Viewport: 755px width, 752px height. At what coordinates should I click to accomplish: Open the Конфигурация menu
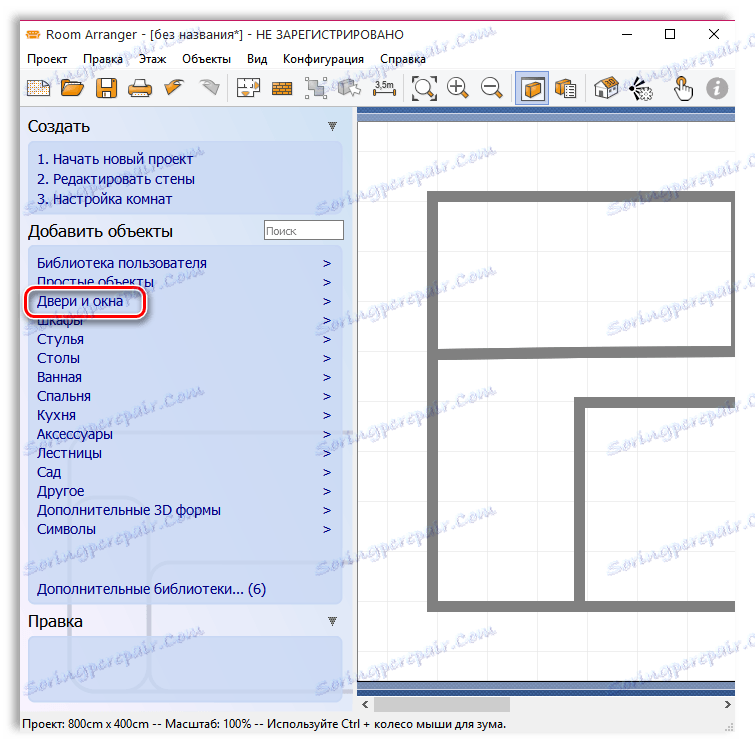click(x=323, y=59)
